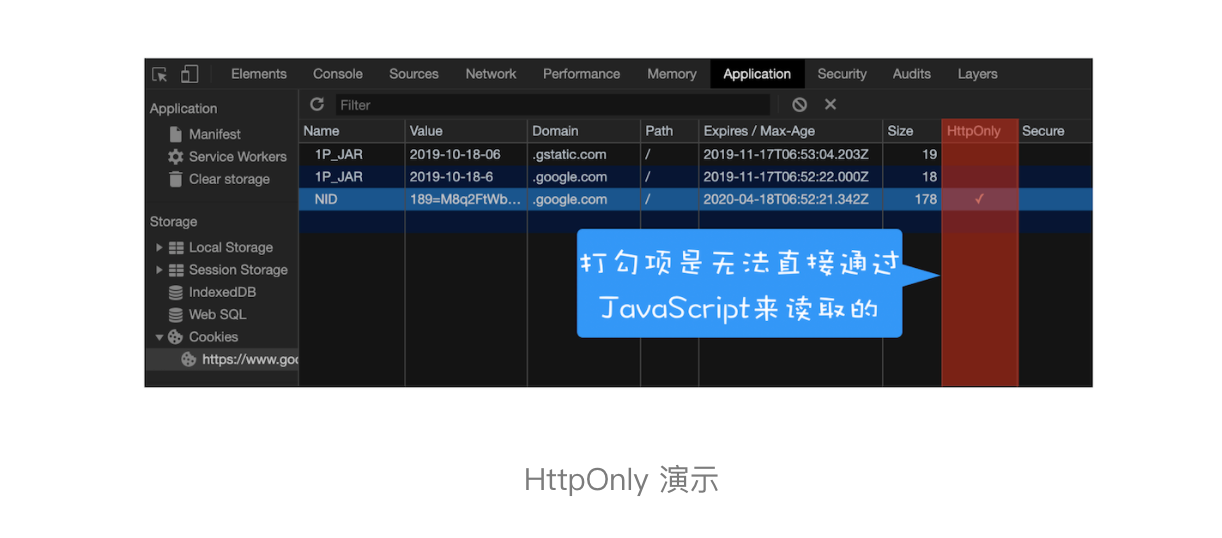Image resolution: width=1222 pixels, height=538 pixels.
Task: Switch to the Elements tab
Action: pyautogui.click(x=259, y=74)
